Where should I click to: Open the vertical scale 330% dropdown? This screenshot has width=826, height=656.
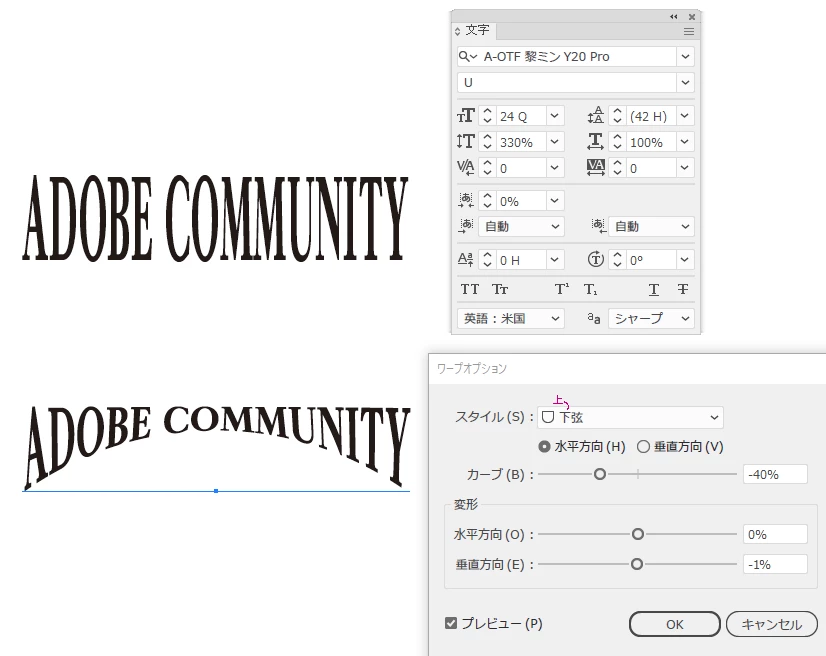pyautogui.click(x=555, y=142)
